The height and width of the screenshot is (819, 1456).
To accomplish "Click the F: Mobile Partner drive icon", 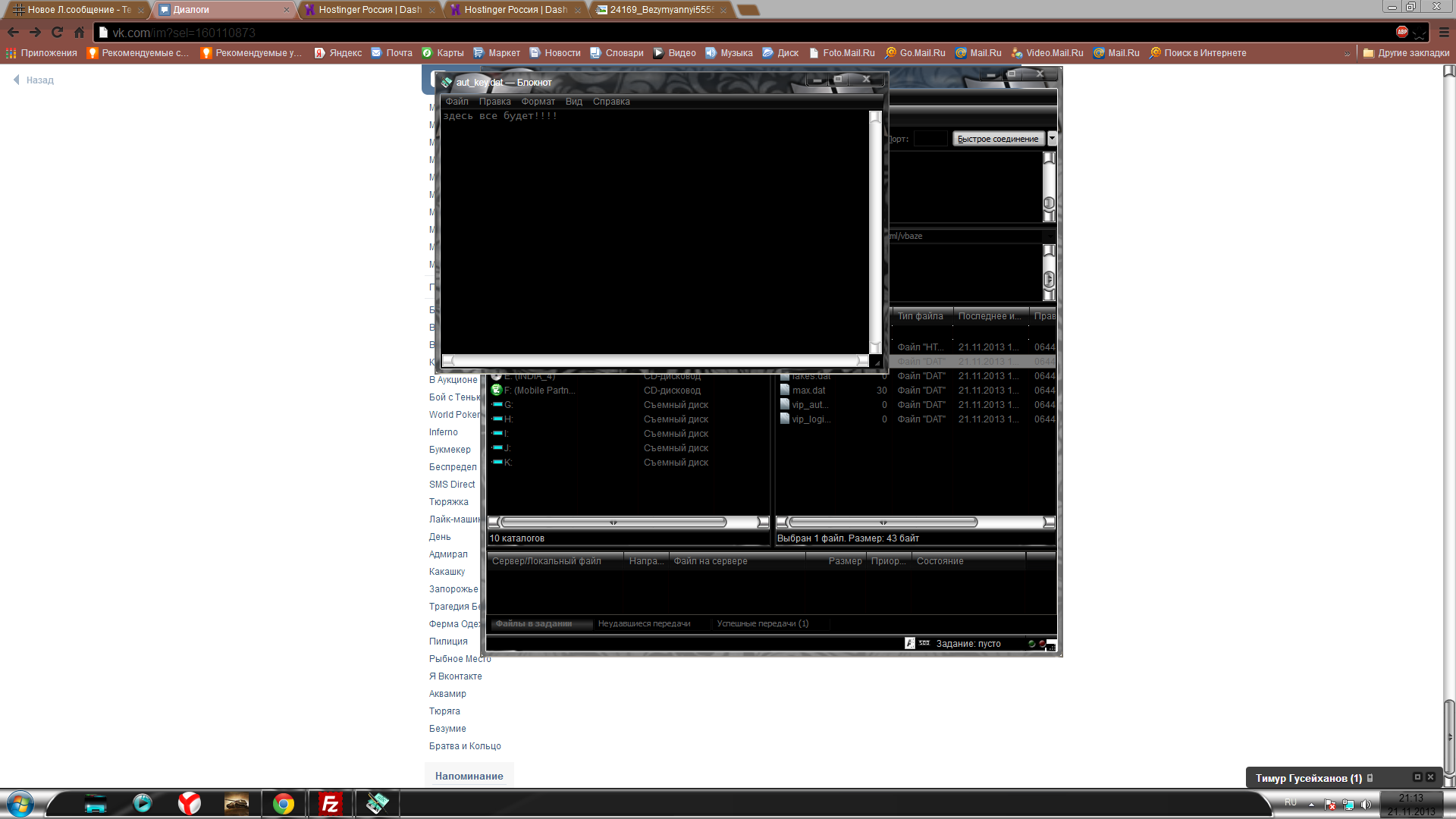I will 497,391.
